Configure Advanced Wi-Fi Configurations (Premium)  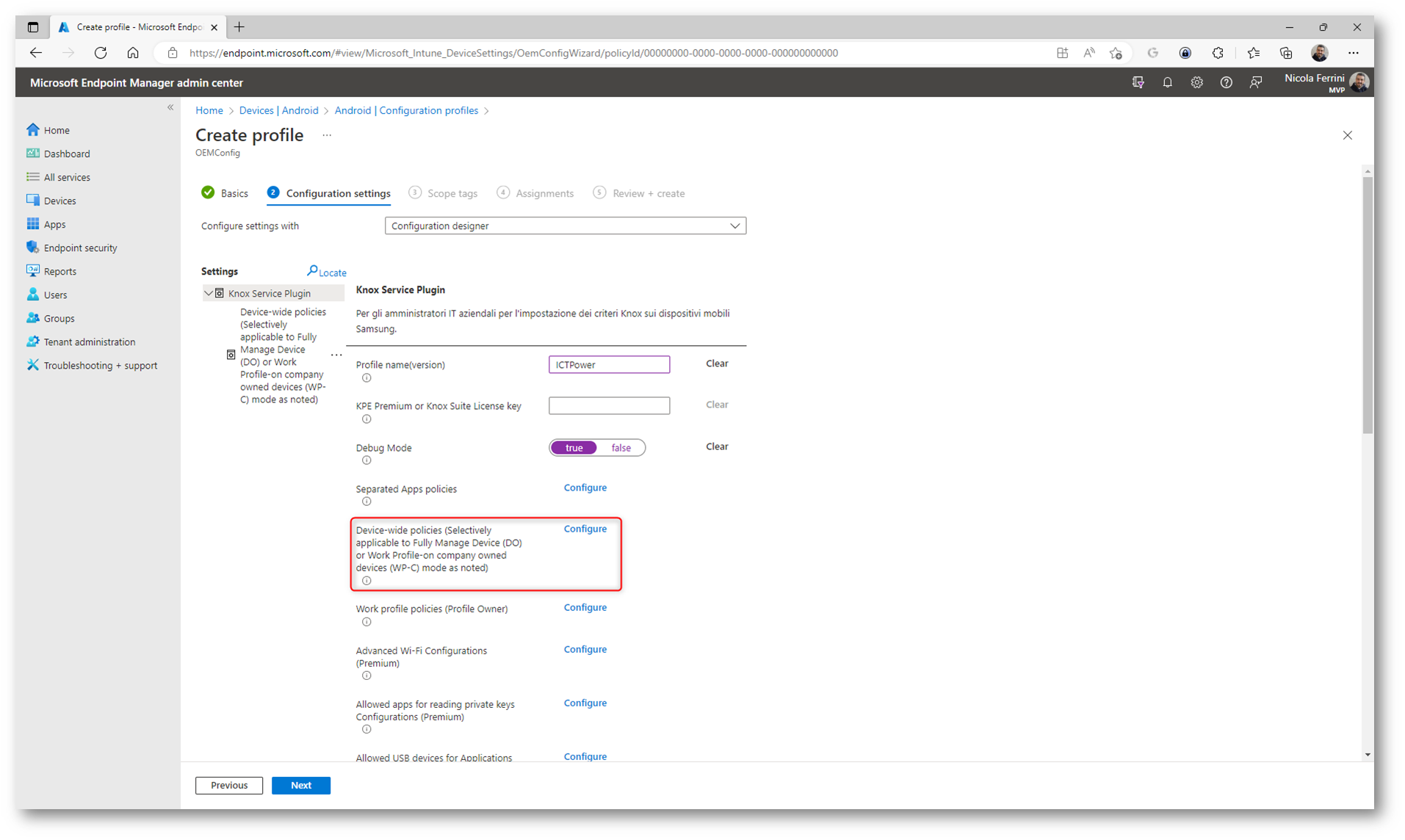pyautogui.click(x=585, y=649)
